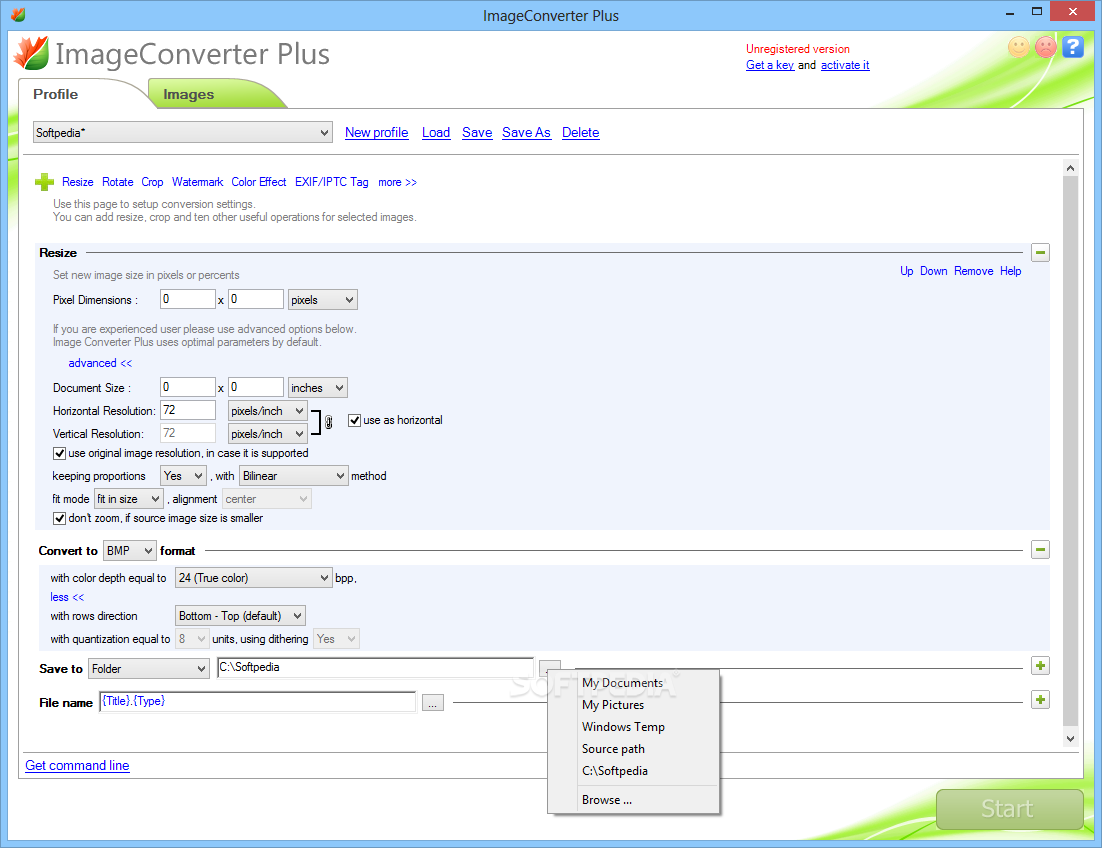The image size is (1102, 848).
Task: Open the pixels unit dropdown
Action: [323, 300]
